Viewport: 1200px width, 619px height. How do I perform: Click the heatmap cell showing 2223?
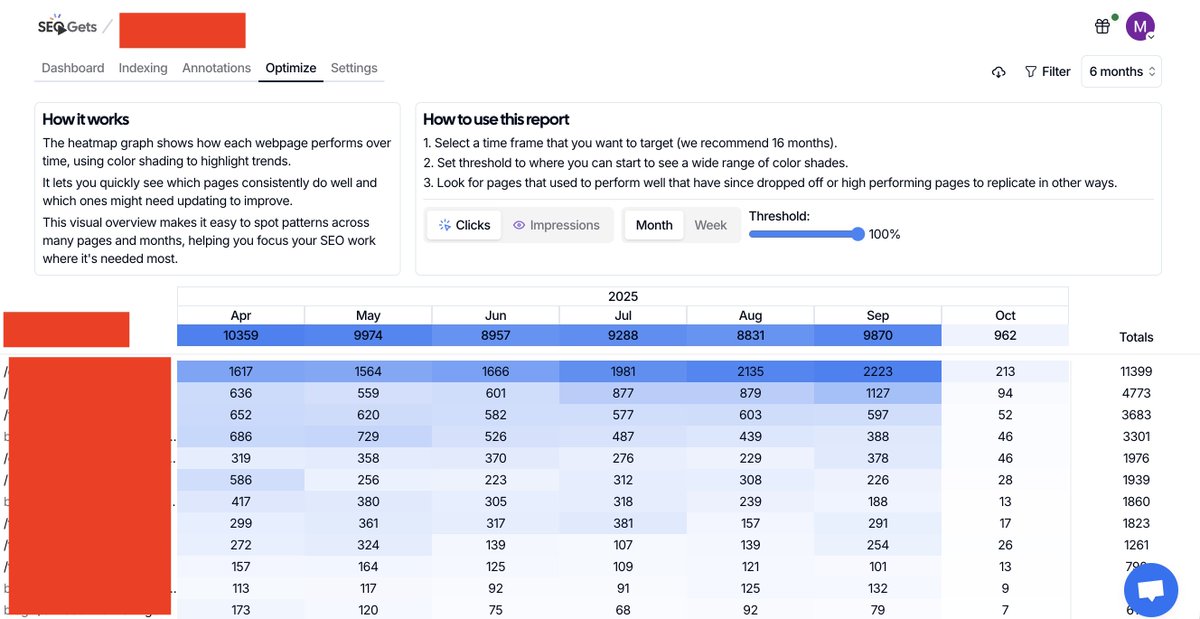[x=878, y=371]
